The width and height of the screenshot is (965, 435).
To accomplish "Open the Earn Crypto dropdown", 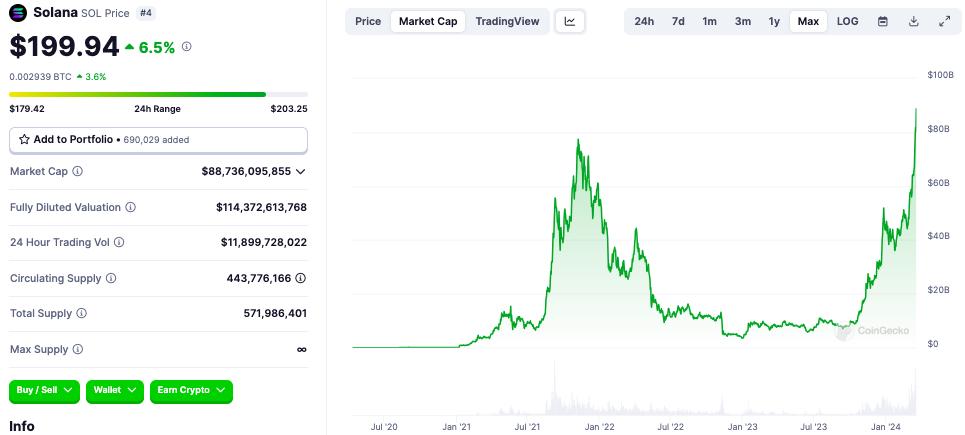I will [x=190, y=391].
